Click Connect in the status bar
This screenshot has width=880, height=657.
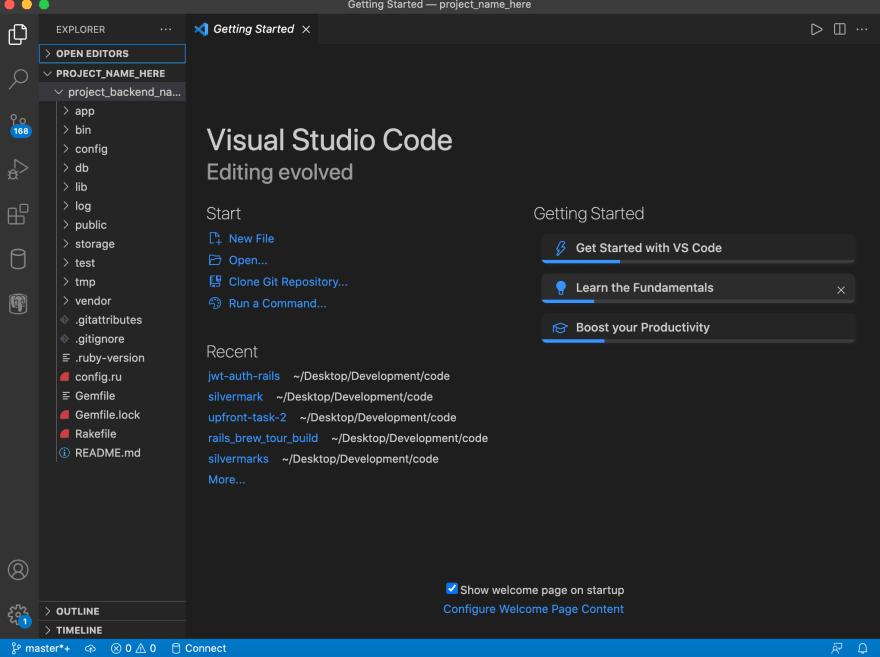pyautogui.click(x=199, y=648)
